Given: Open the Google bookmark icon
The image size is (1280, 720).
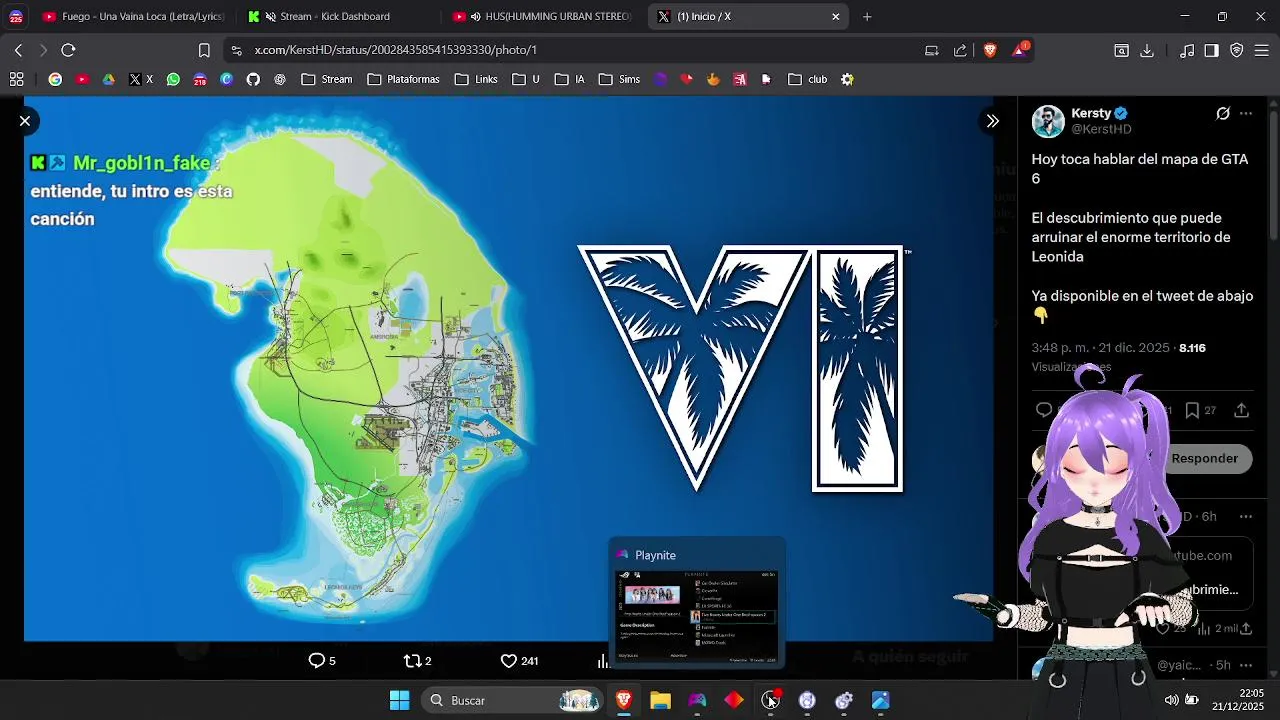Looking at the screenshot, I should point(55,79).
